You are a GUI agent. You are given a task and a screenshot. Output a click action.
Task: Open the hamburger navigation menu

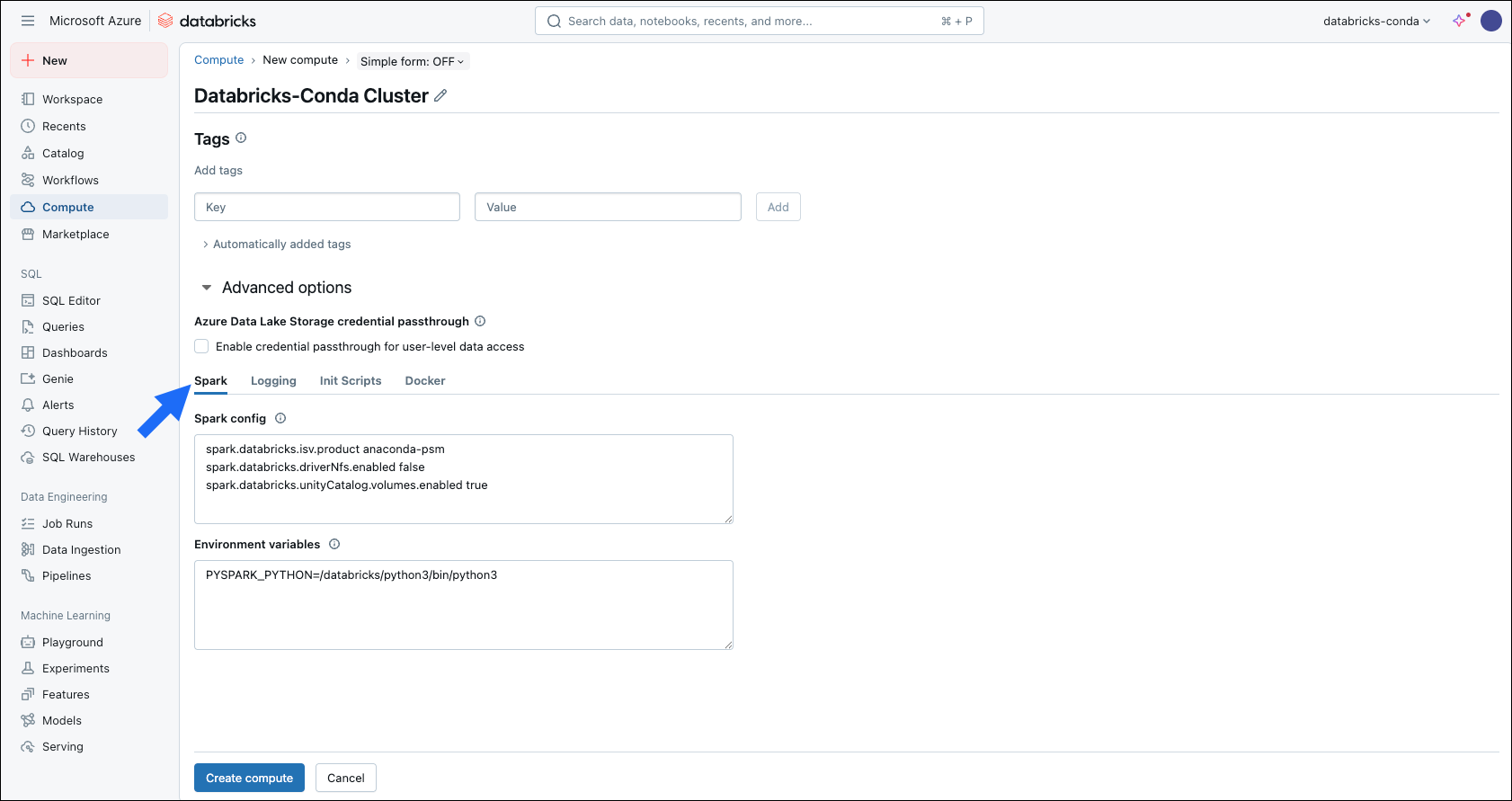tap(28, 21)
